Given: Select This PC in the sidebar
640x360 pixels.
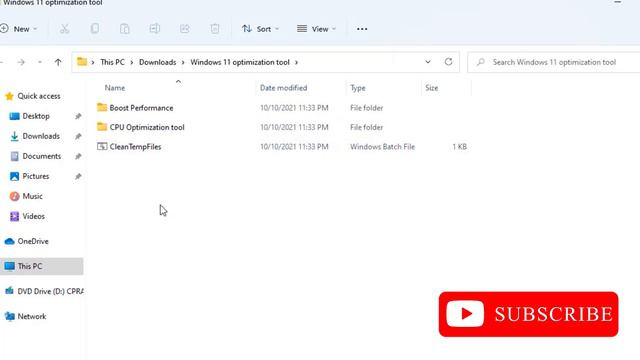Looking at the screenshot, I should pos(42,266).
